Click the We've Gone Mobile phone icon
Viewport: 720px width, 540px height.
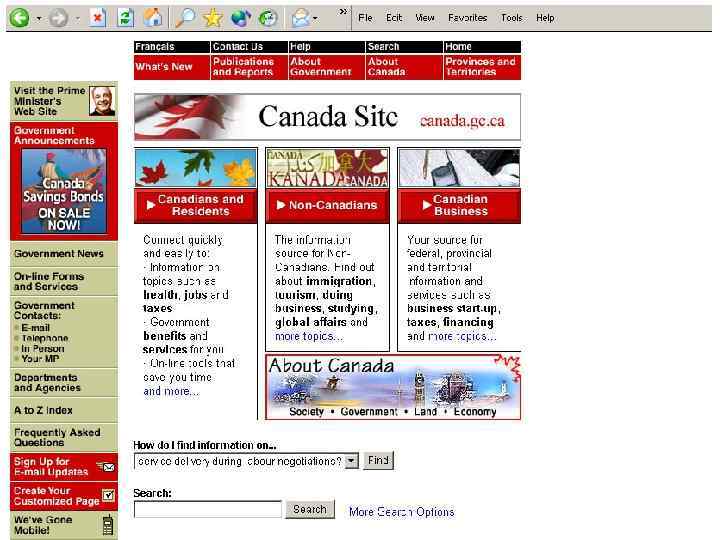tap(108, 525)
